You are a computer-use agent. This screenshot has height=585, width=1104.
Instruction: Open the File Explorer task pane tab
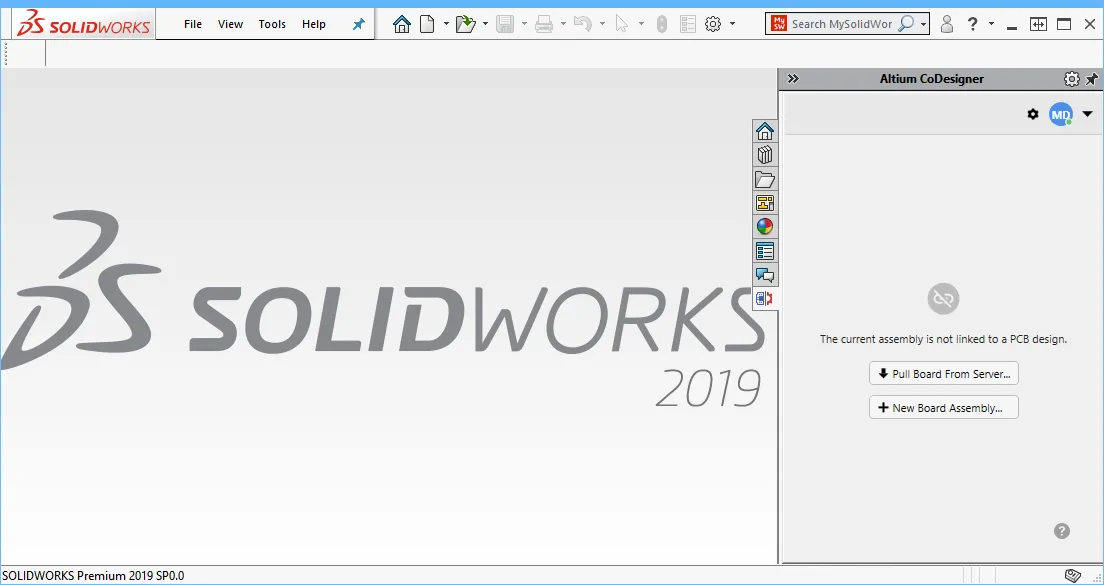click(x=765, y=179)
